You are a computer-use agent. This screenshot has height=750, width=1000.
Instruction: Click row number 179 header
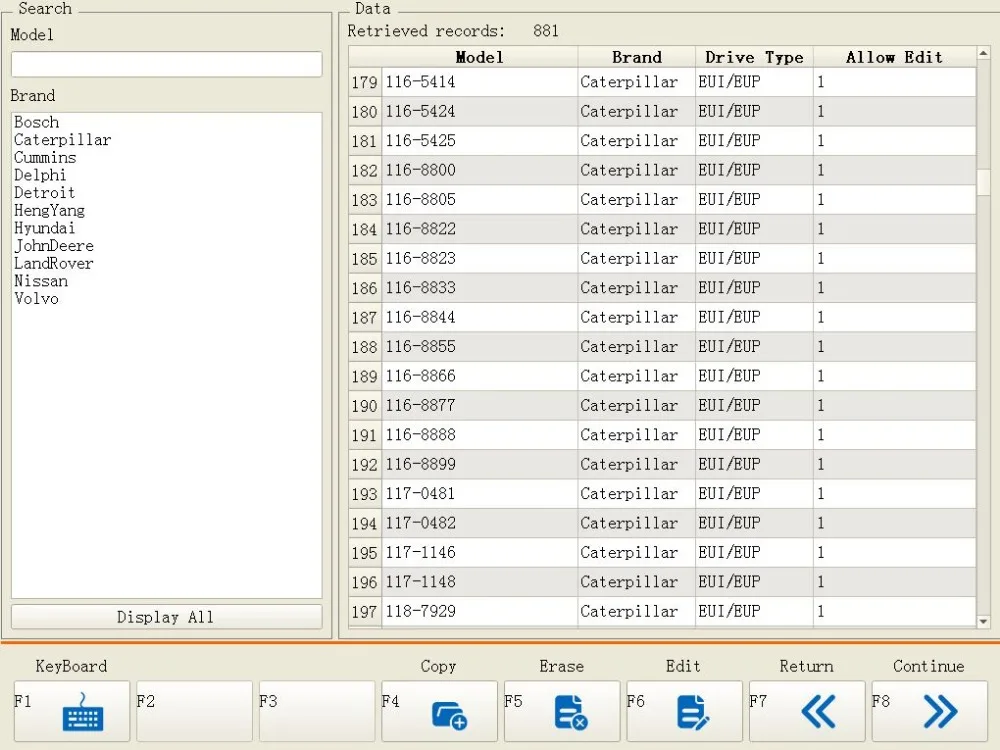point(365,82)
